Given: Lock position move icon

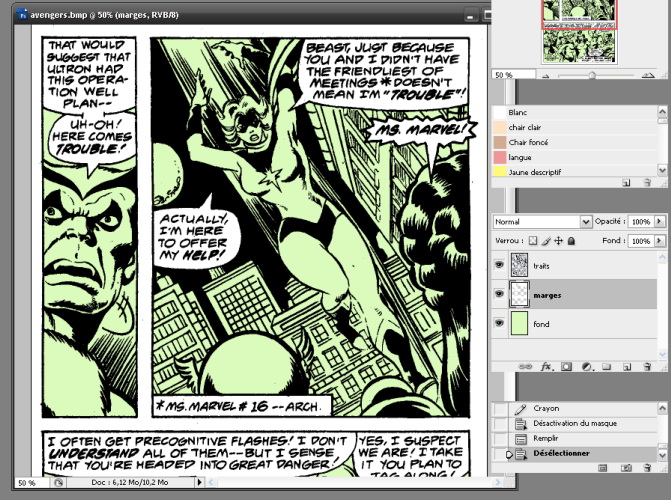Looking at the screenshot, I should [558, 241].
